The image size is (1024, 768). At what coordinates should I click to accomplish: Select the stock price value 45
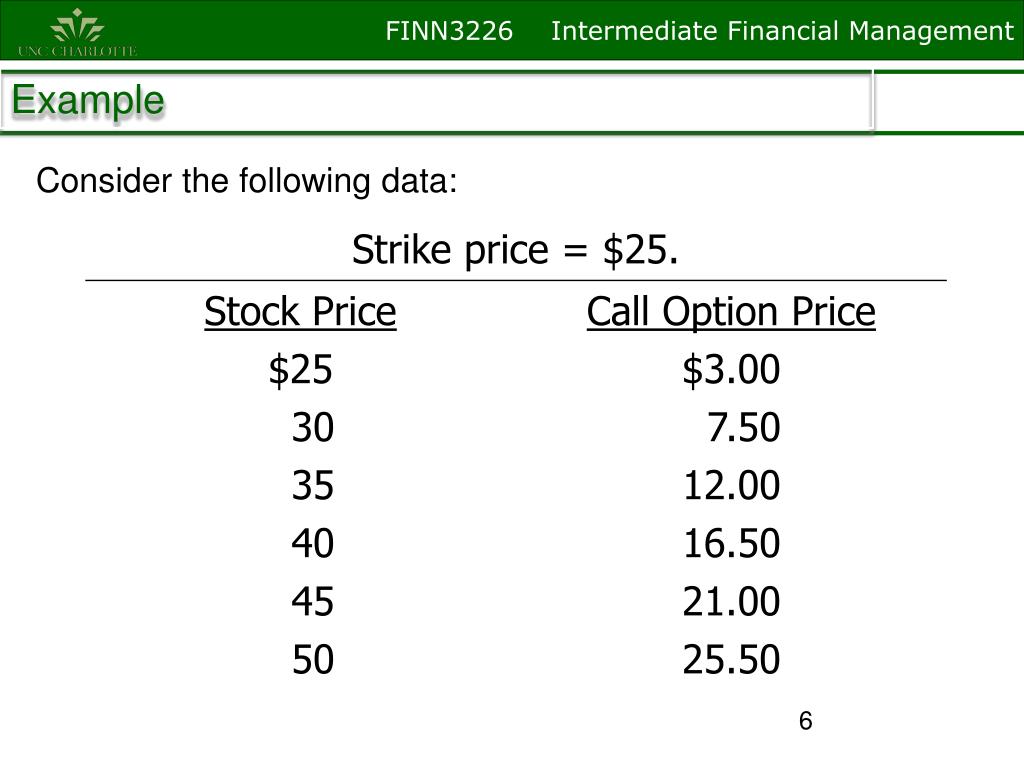click(x=313, y=601)
